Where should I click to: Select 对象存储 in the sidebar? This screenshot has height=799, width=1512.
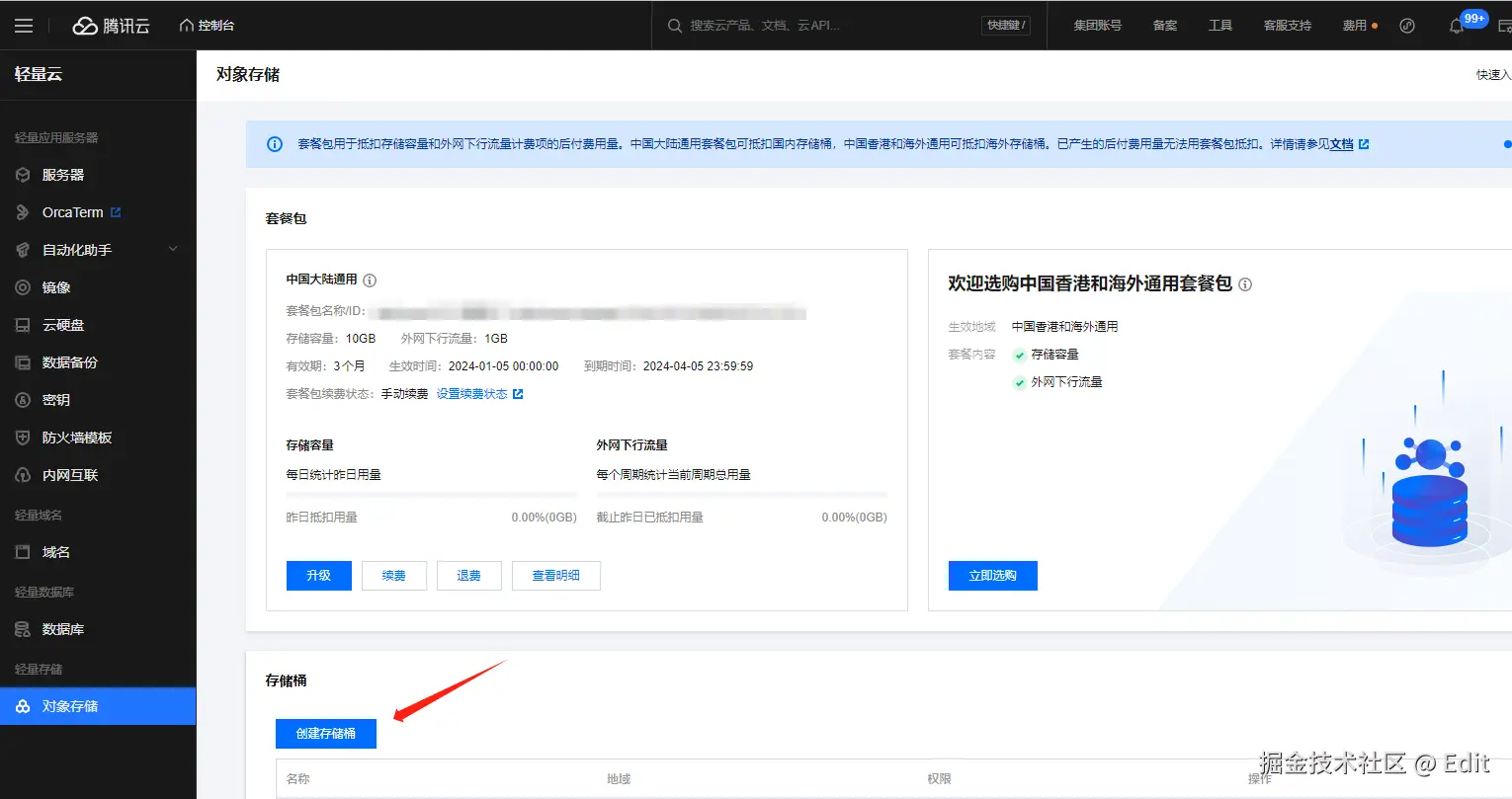tap(98, 706)
